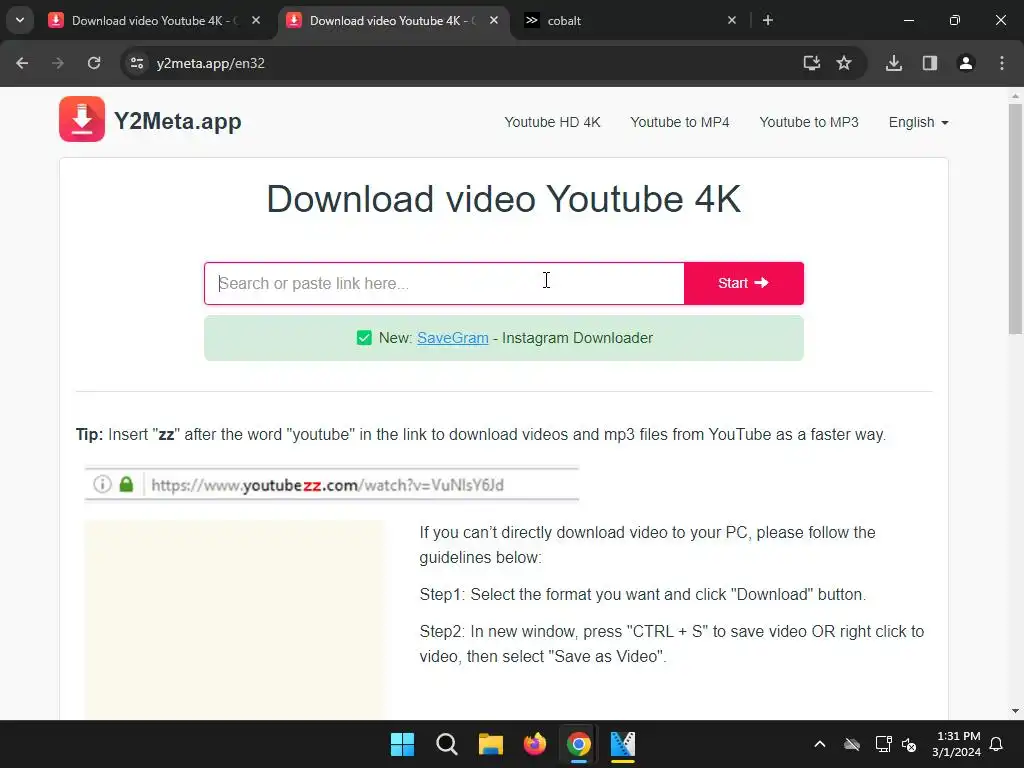Close the active Download video Youtube 4K tab

[494, 20]
